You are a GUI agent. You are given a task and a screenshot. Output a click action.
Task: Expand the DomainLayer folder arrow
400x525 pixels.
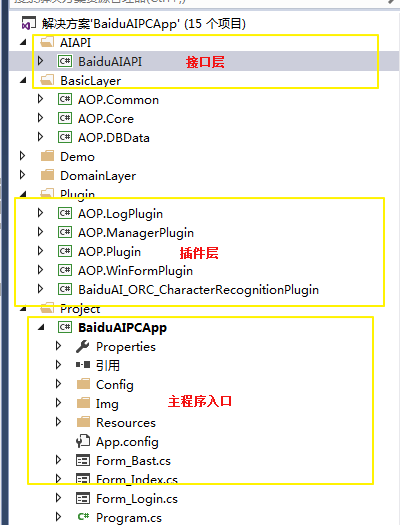(x=22, y=175)
